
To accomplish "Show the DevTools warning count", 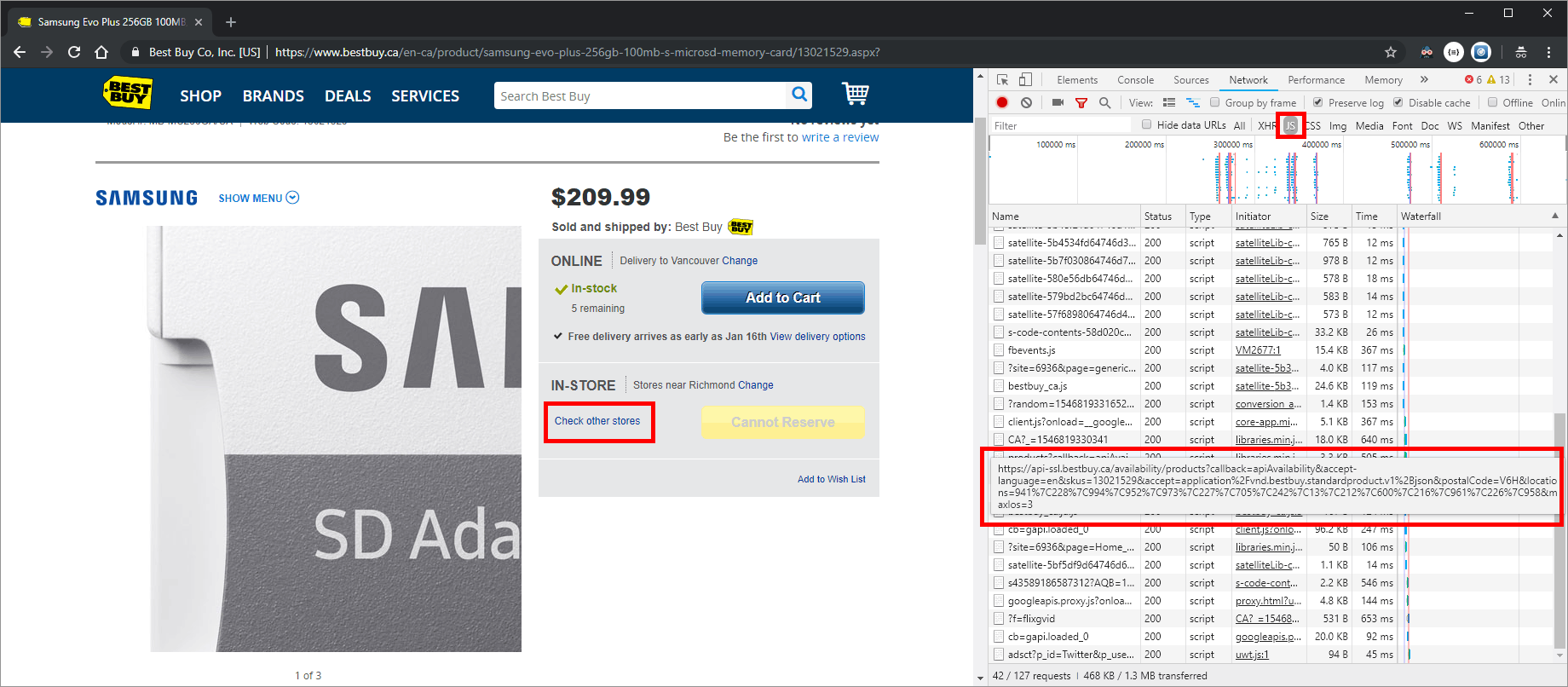I will point(1499,79).
